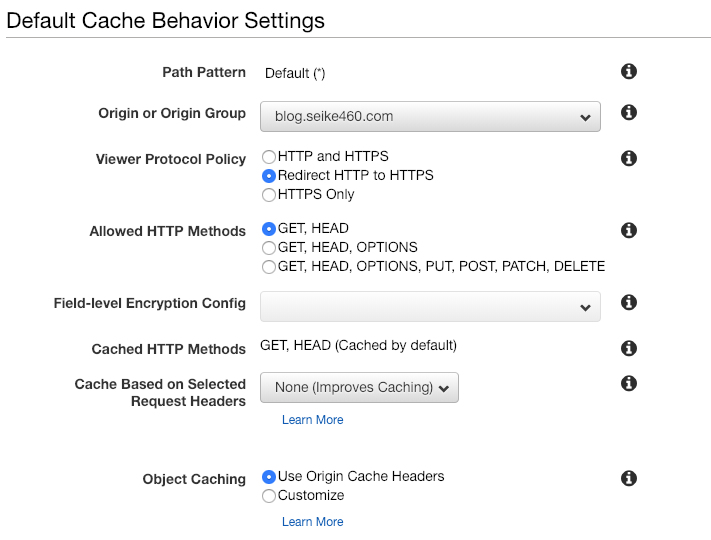Click Learn More under request headers
This screenshot has width=711, height=540.
point(312,420)
